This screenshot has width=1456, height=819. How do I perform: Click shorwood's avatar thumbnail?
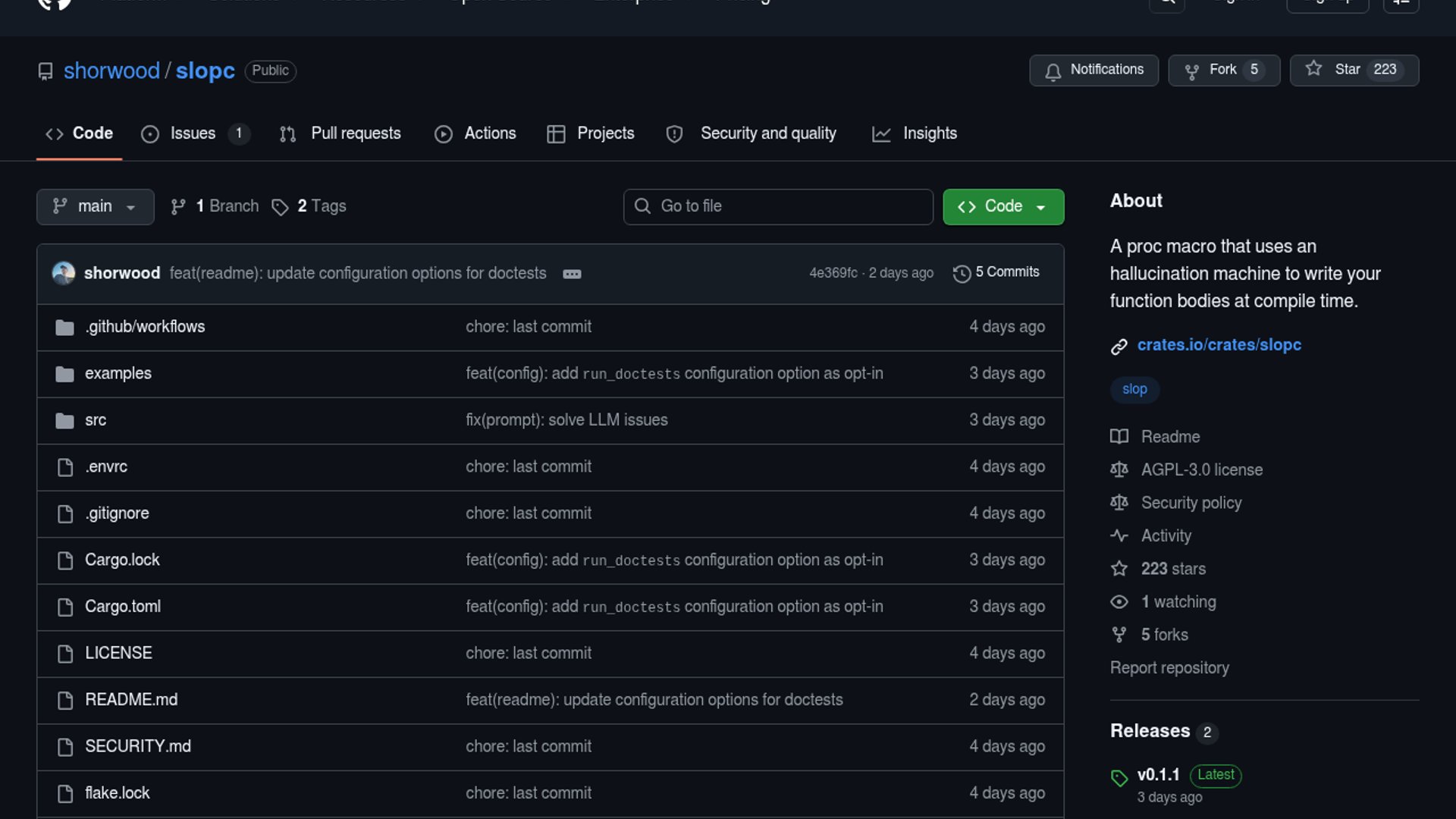64,273
